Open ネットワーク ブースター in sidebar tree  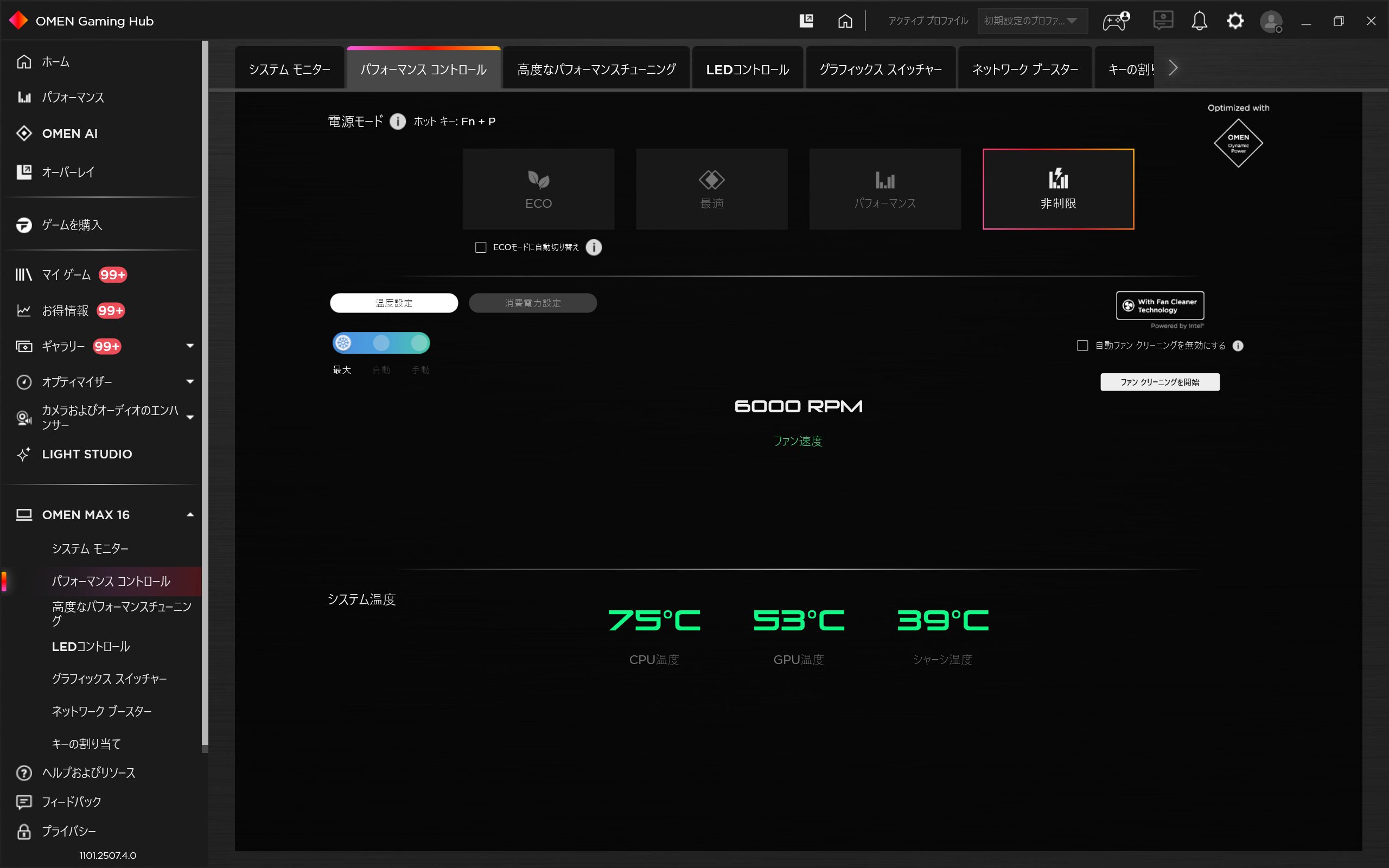pos(101,711)
